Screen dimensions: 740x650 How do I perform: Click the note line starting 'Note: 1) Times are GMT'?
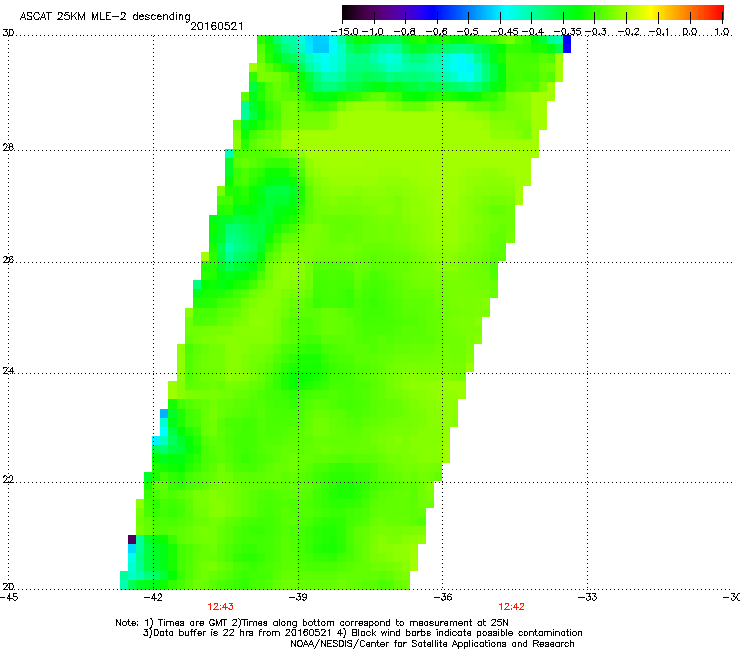[312, 623]
